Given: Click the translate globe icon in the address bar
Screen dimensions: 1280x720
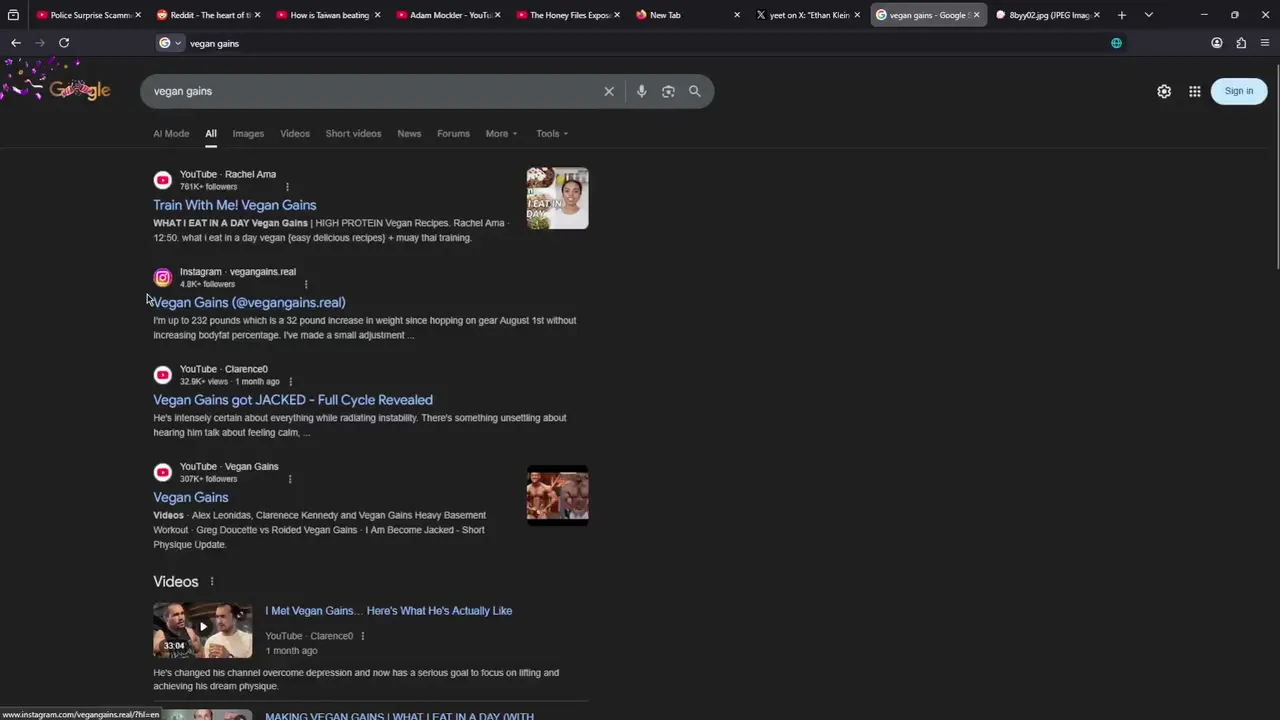Looking at the screenshot, I should (1116, 43).
